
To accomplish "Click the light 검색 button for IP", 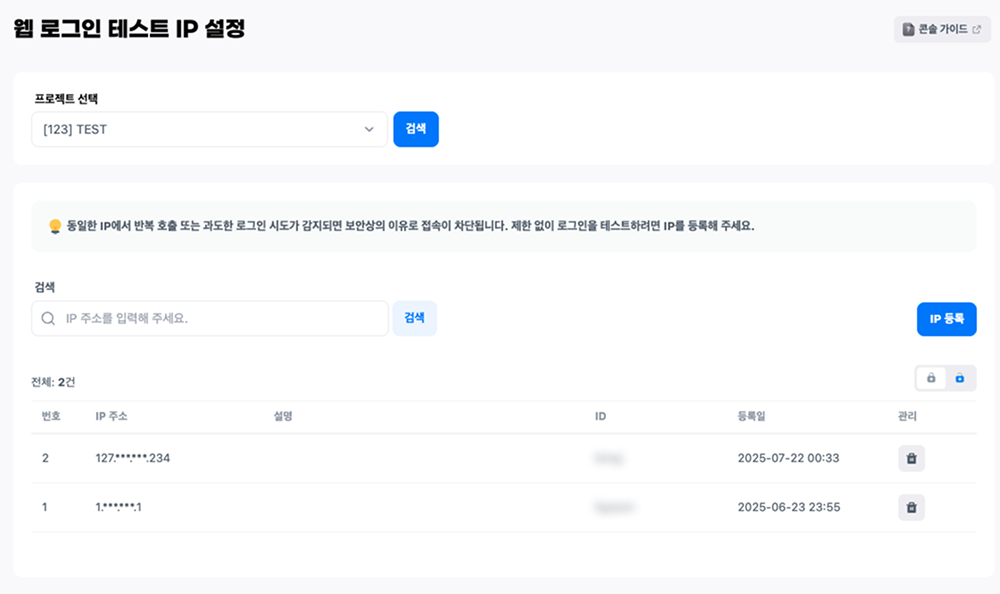I will pyautogui.click(x=414, y=318).
